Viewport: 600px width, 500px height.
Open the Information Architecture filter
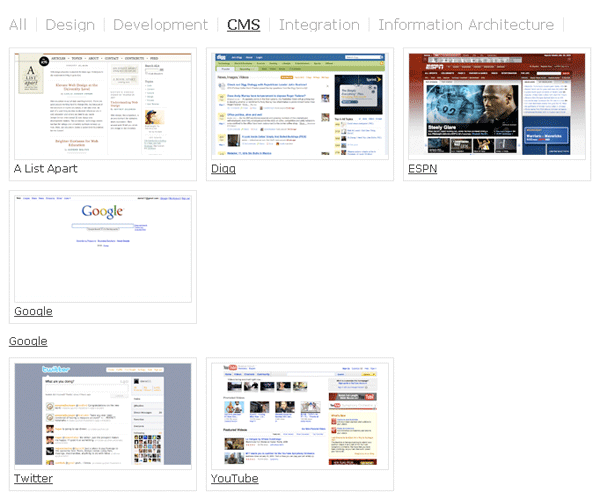pyautogui.click(x=466, y=25)
